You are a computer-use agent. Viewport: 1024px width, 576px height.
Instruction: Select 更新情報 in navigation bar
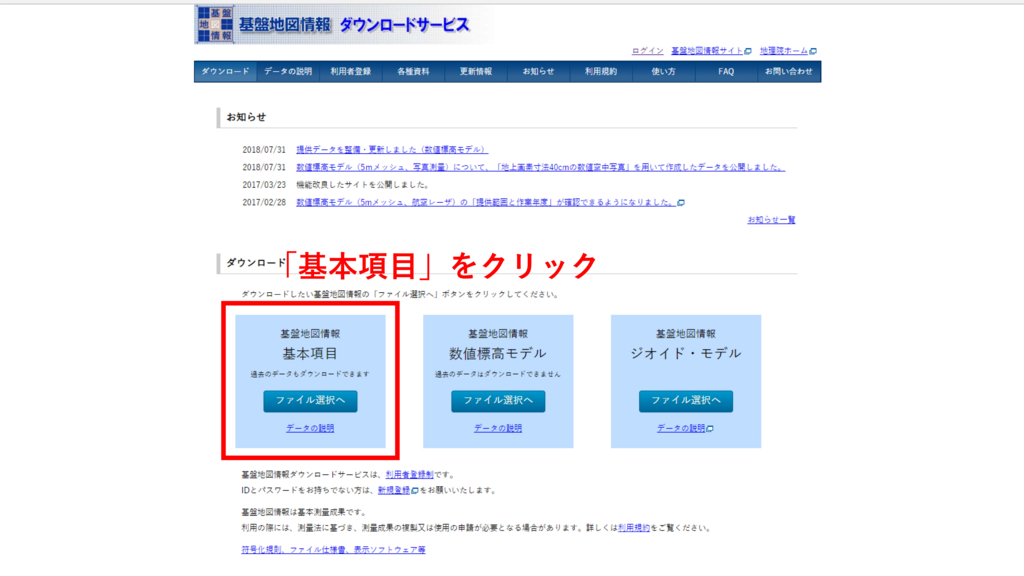click(x=476, y=72)
